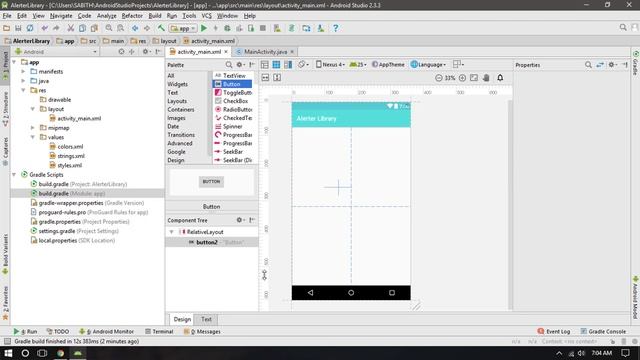Open strings.xml in the project tree
Image resolution: width=640 pixels, height=360 pixels.
(71, 156)
